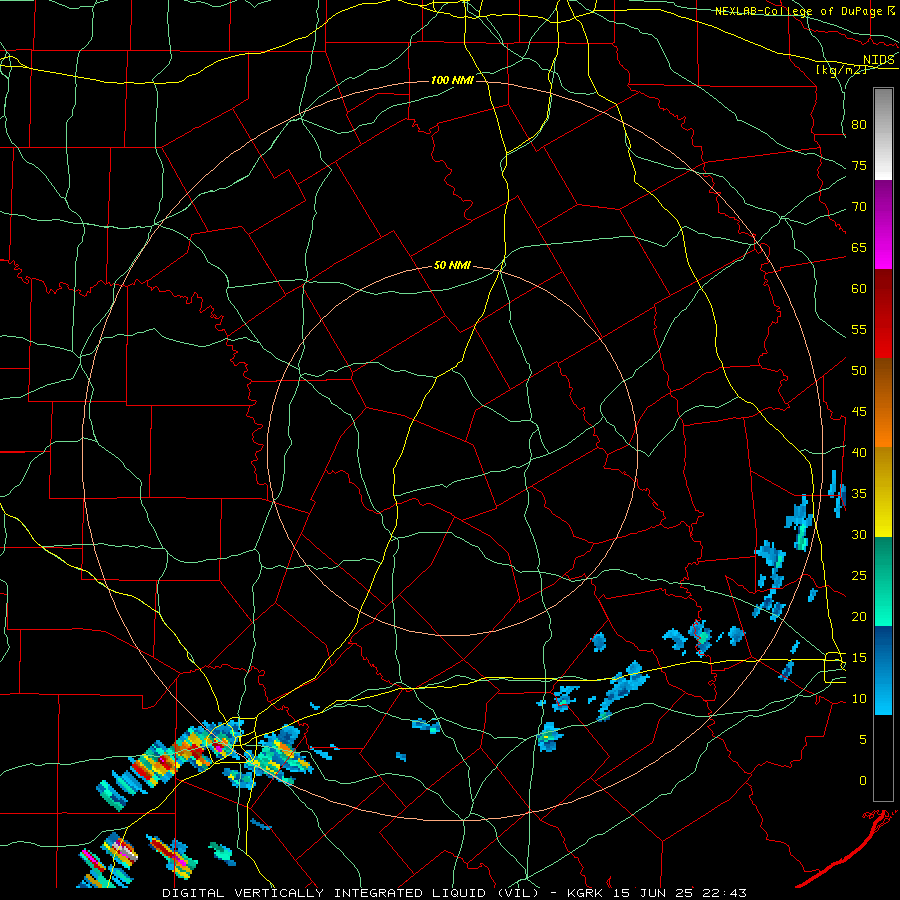Click the "70" value on the color scale
900x900 pixels.
859,207
